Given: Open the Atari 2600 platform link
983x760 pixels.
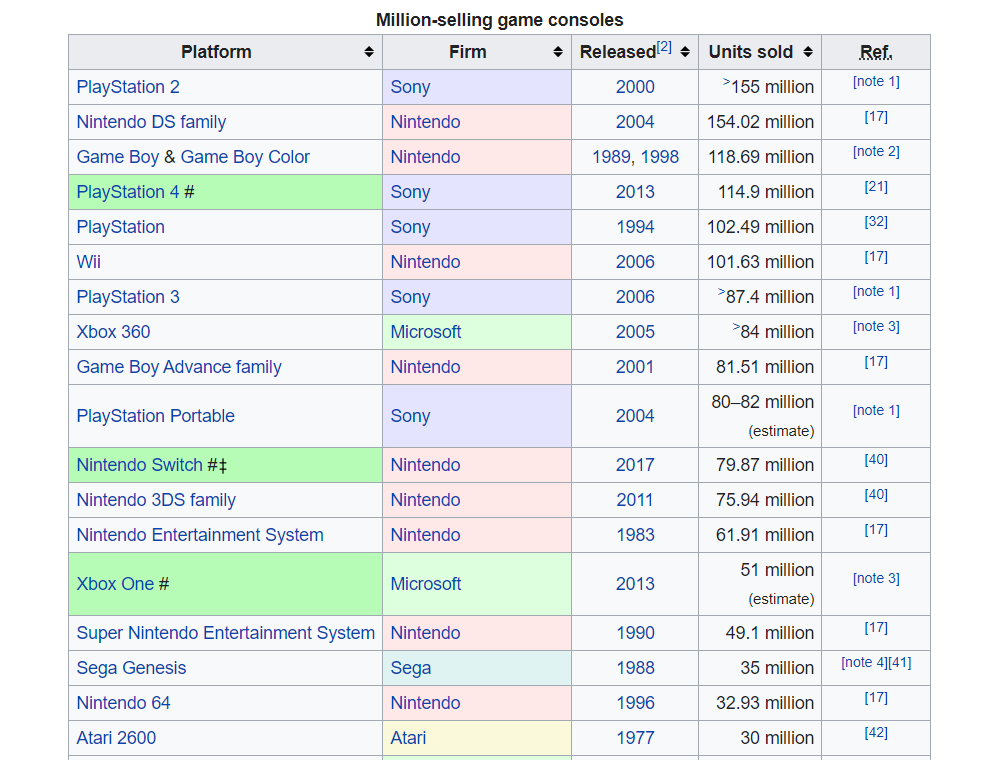Looking at the screenshot, I should [116, 738].
